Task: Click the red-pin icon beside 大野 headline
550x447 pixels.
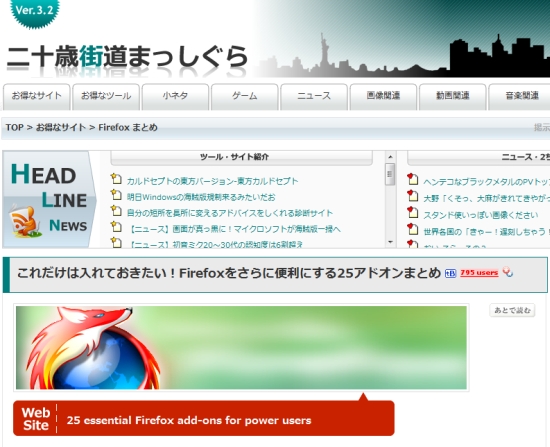Action: [413, 196]
